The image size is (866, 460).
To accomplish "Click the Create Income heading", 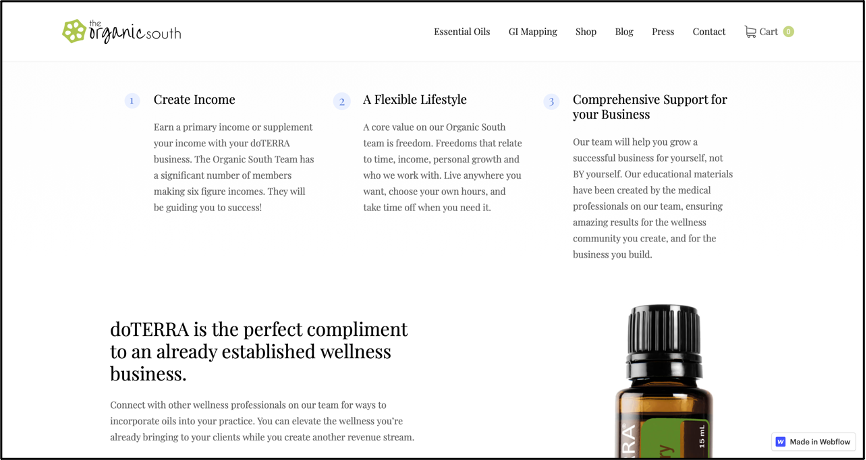I will (x=194, y=99).
